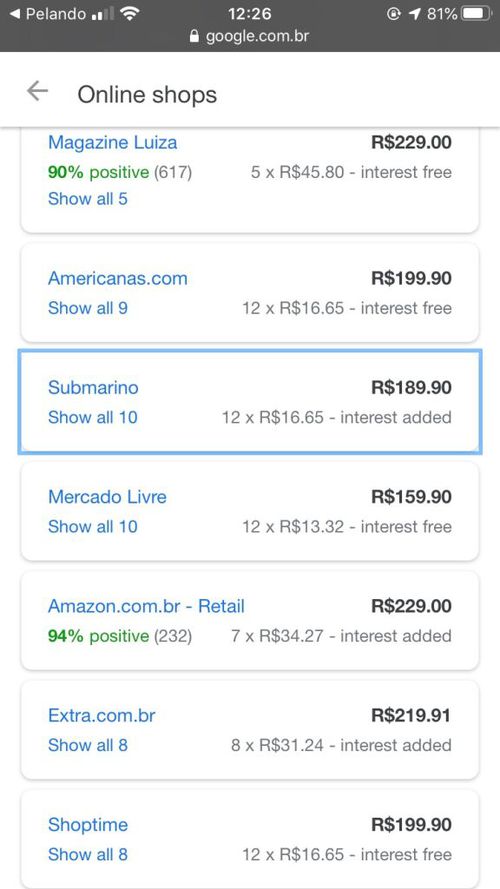
Task: Tap the back arrow beside Online shops
Action: pos(37,91)
